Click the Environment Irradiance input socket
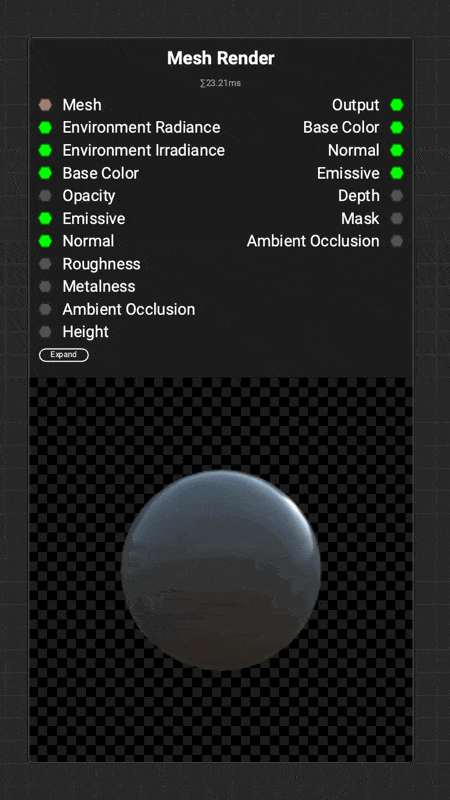The height and width of the screenshot is (800, 450). tap(45, 151)
